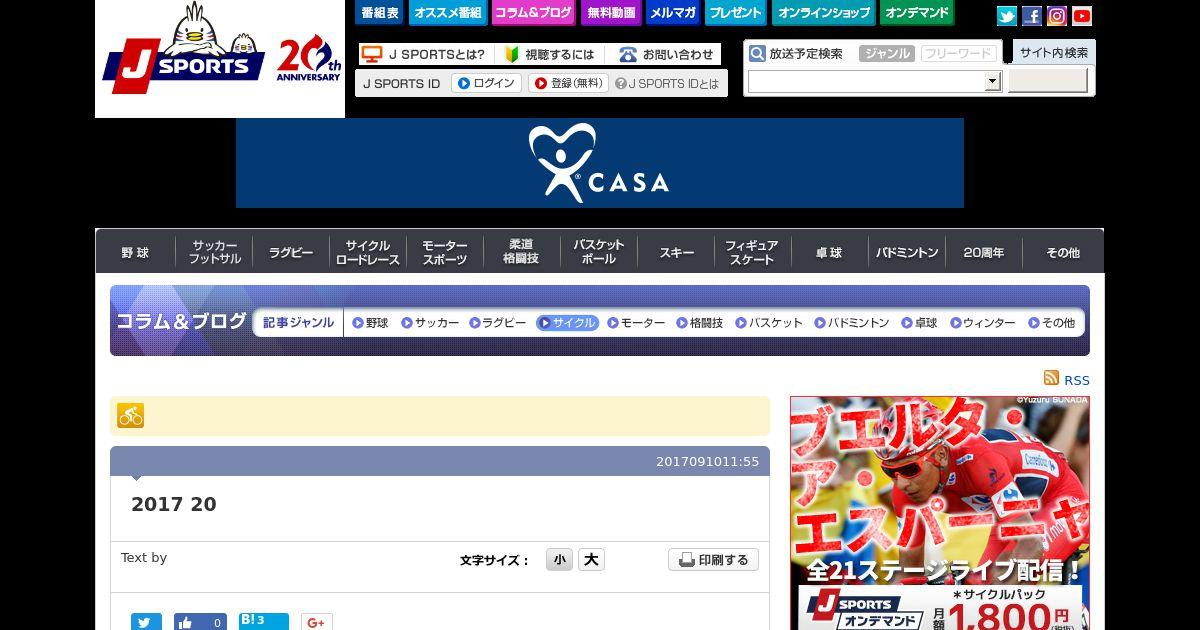Open ラグビー in main sports navigation

[291, 253]
